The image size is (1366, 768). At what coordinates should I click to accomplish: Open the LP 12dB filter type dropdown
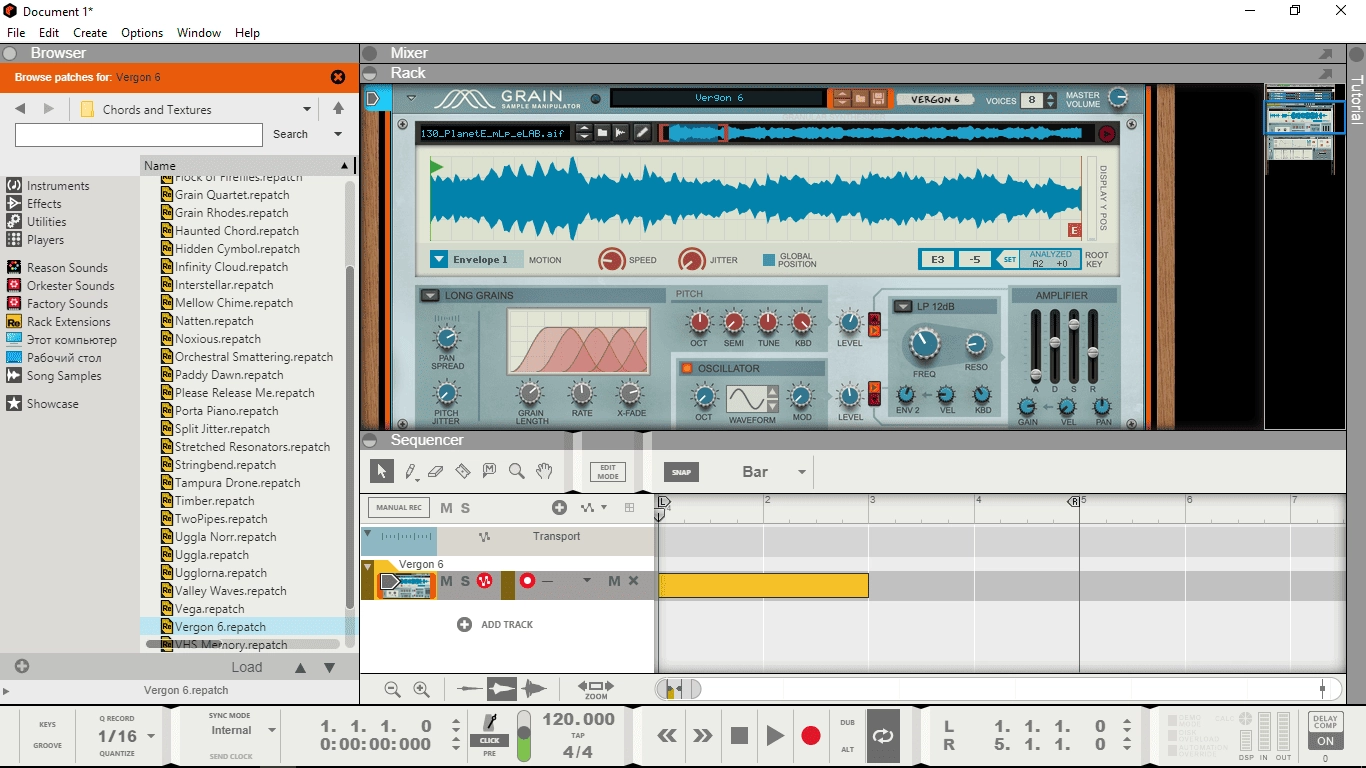[902, 306]
